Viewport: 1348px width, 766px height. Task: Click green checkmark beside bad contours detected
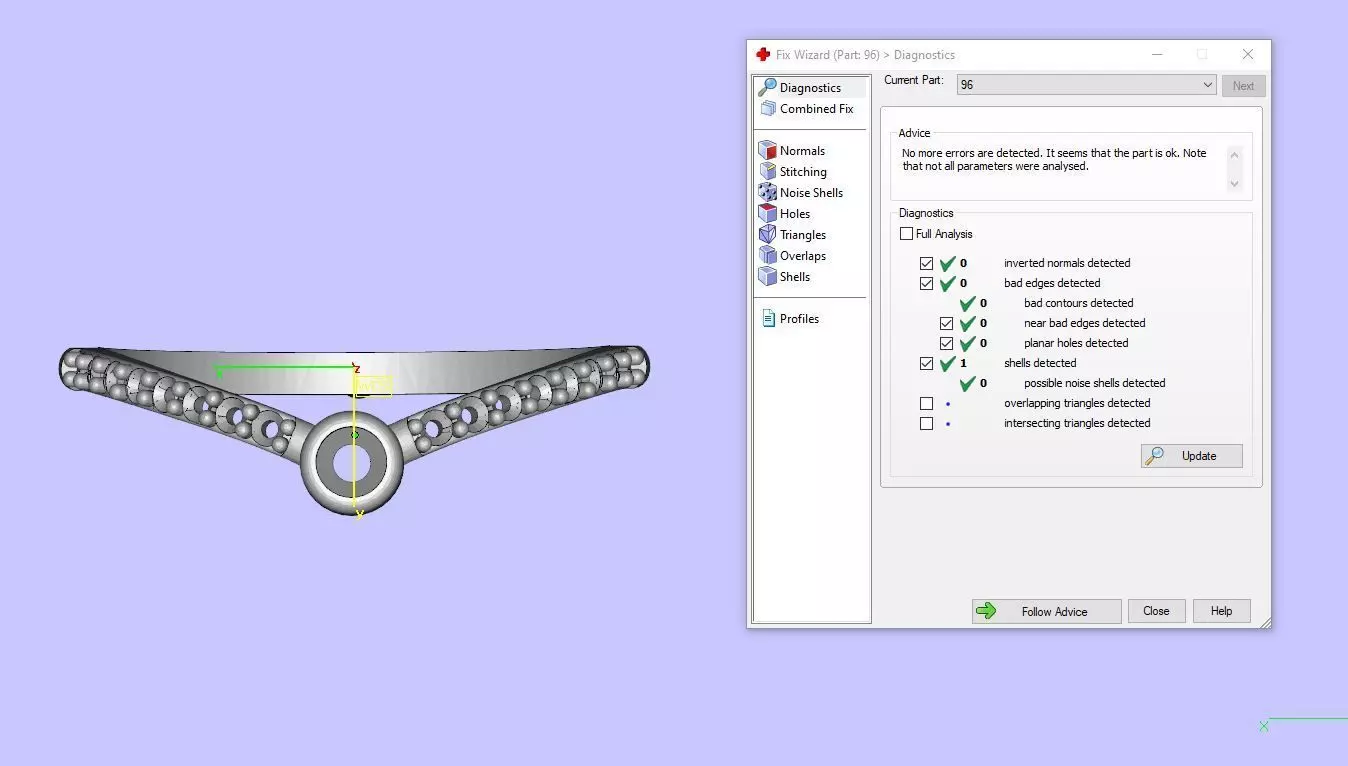pos(968,303)
